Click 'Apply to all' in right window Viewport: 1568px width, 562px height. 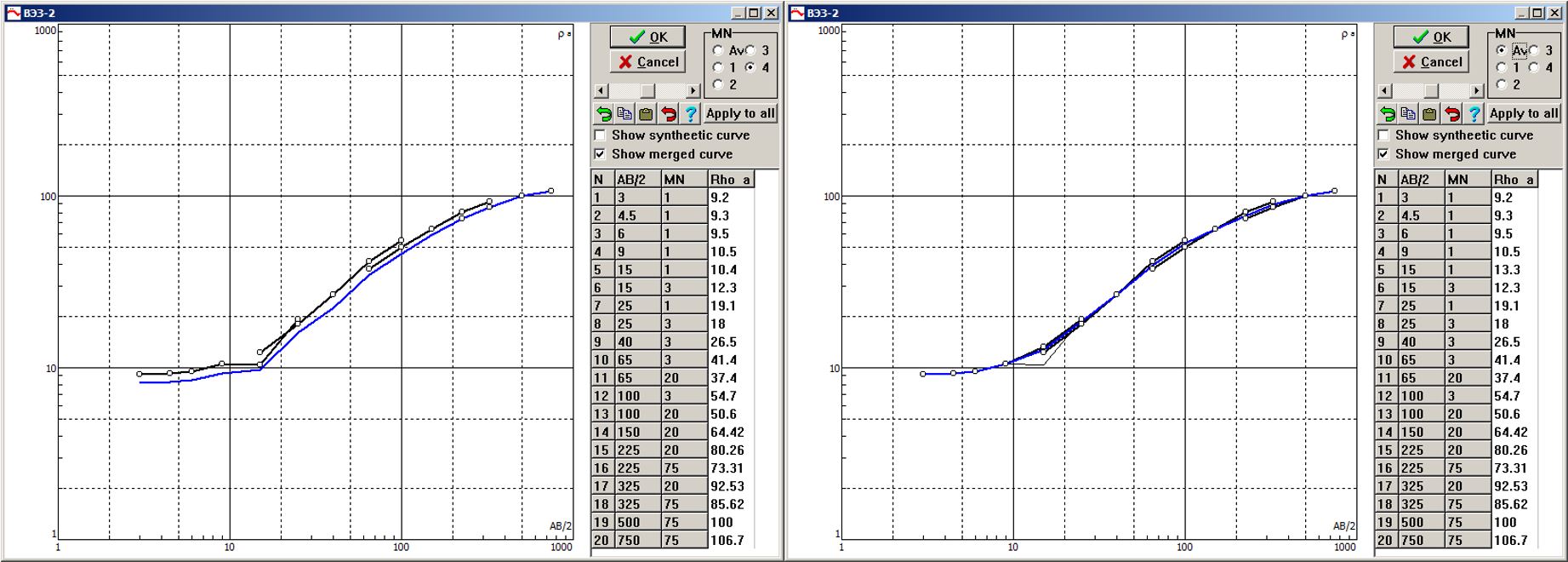pos(1524,113)
